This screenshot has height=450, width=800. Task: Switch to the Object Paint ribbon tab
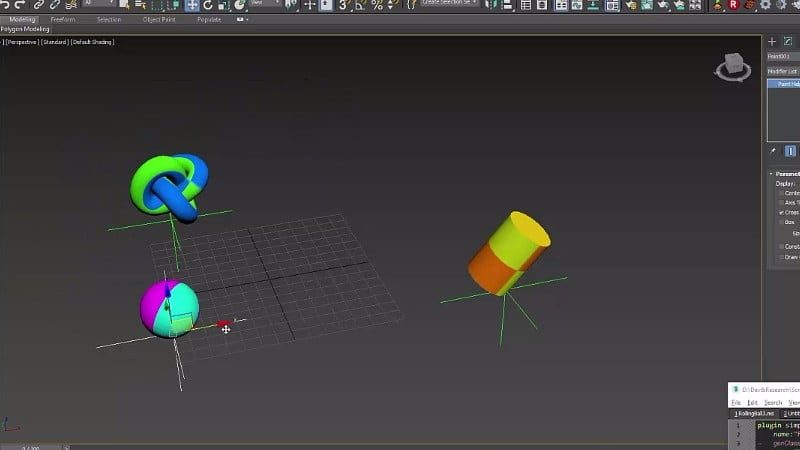click(158, 19)
